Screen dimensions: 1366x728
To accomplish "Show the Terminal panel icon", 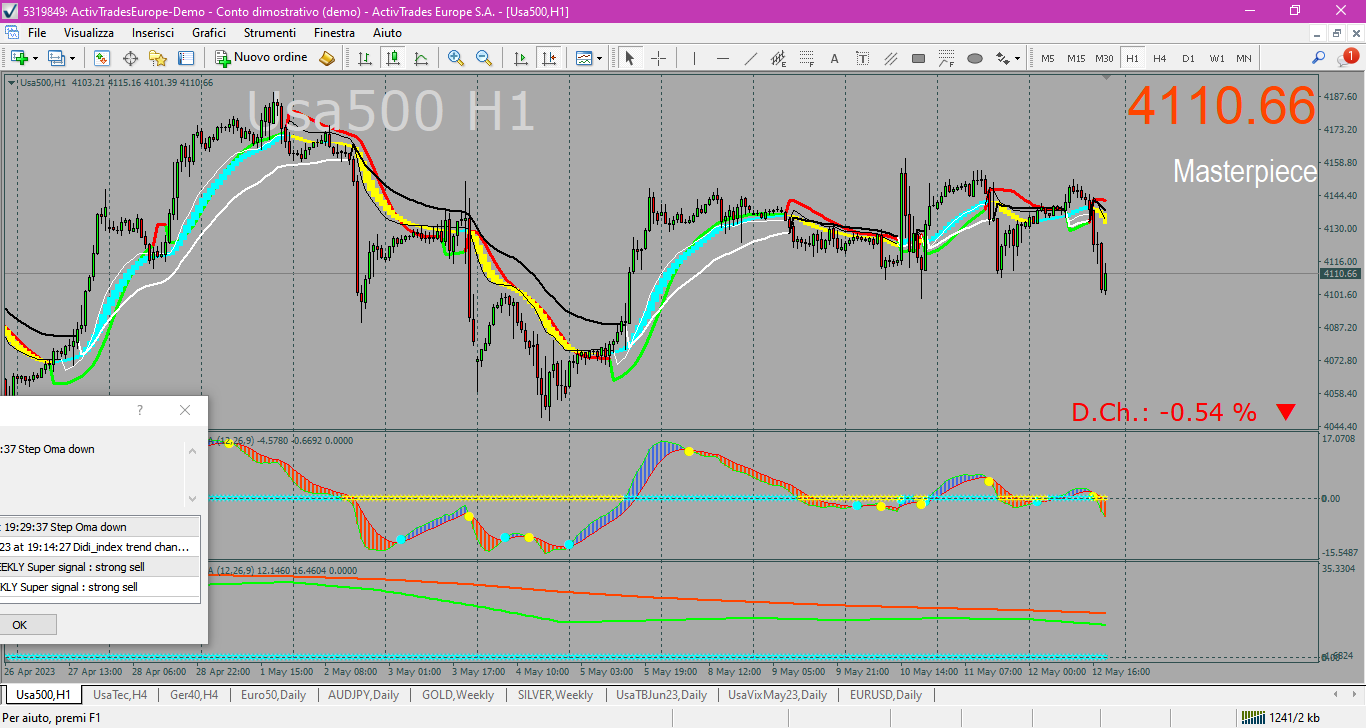I will pos(186,58).
